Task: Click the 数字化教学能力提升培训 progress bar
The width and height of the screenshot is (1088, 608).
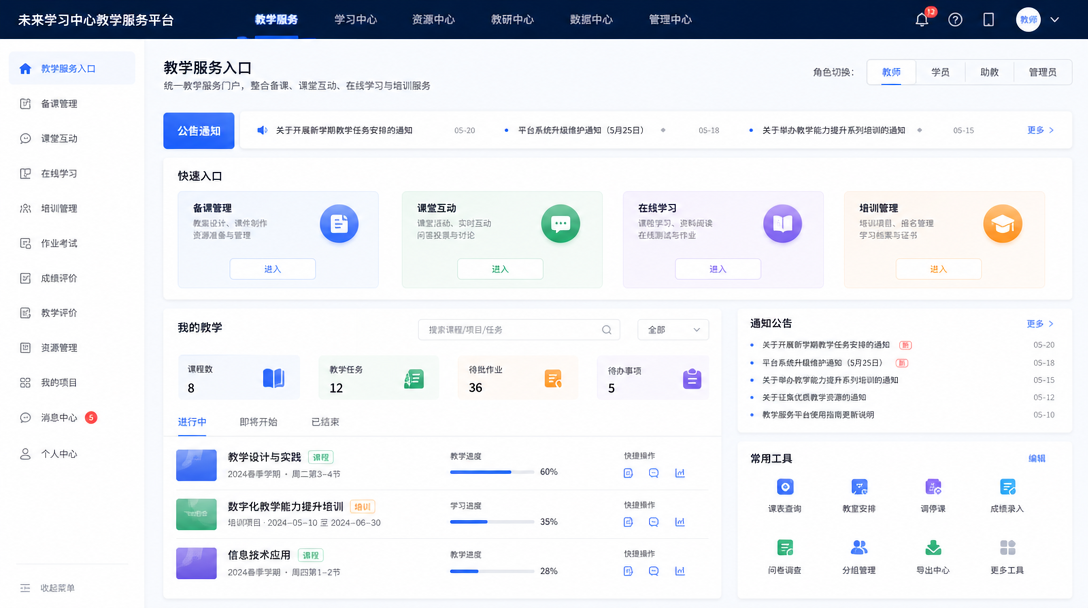Action: (492, 522)
